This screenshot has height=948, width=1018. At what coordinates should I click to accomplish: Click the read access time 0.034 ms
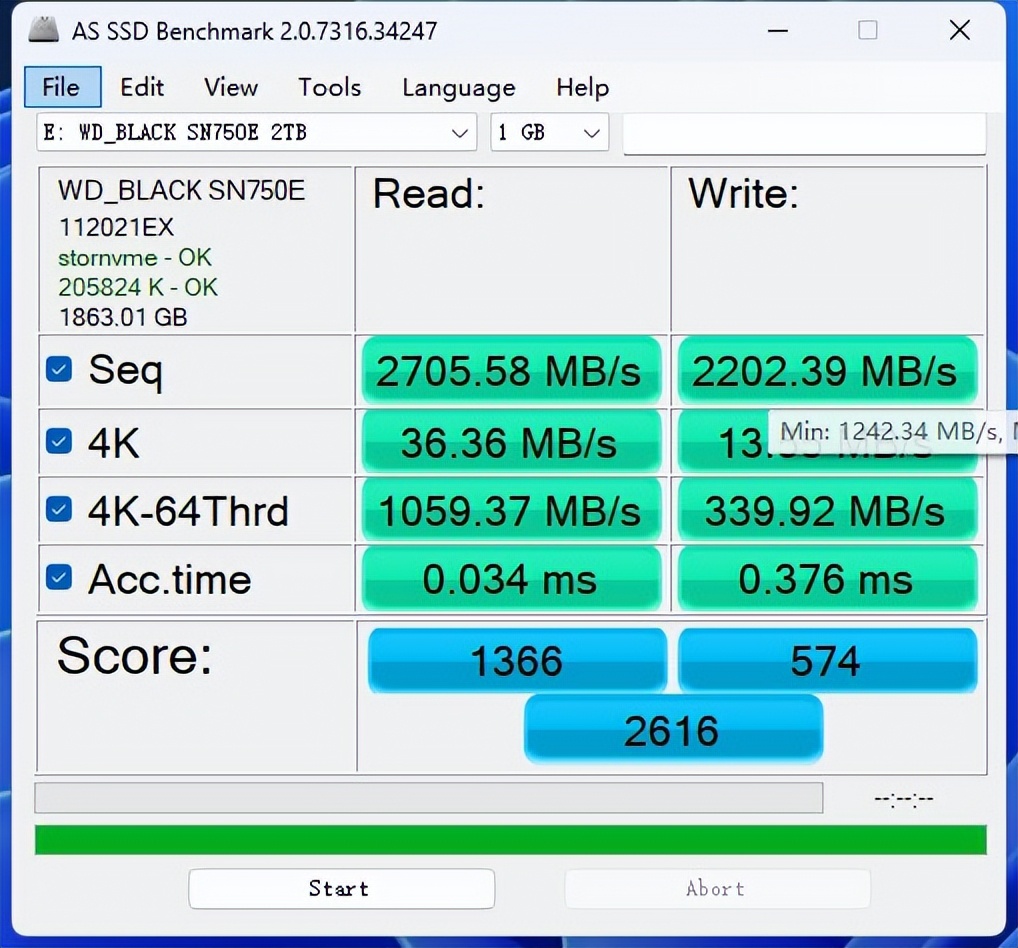coord(511,579)
